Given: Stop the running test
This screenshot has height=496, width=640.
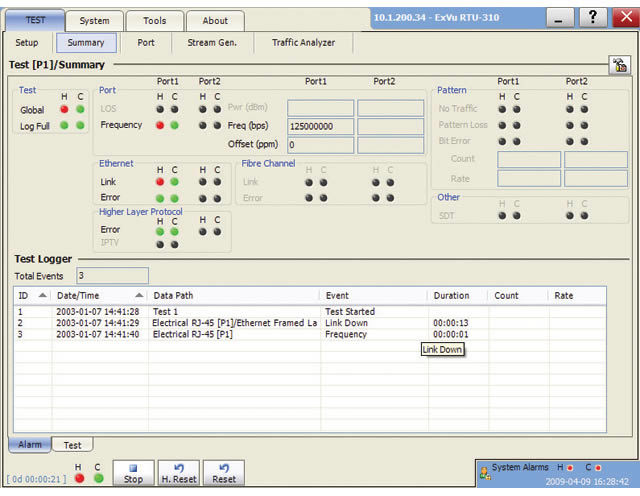Looking at the screenshot, I should point(133,473).
